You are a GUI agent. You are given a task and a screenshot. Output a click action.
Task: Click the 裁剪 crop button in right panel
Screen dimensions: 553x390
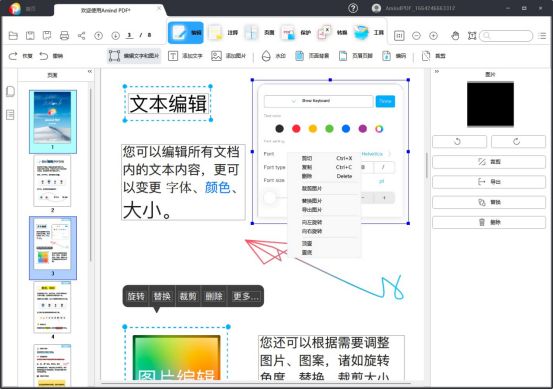[x=489, y=162]
